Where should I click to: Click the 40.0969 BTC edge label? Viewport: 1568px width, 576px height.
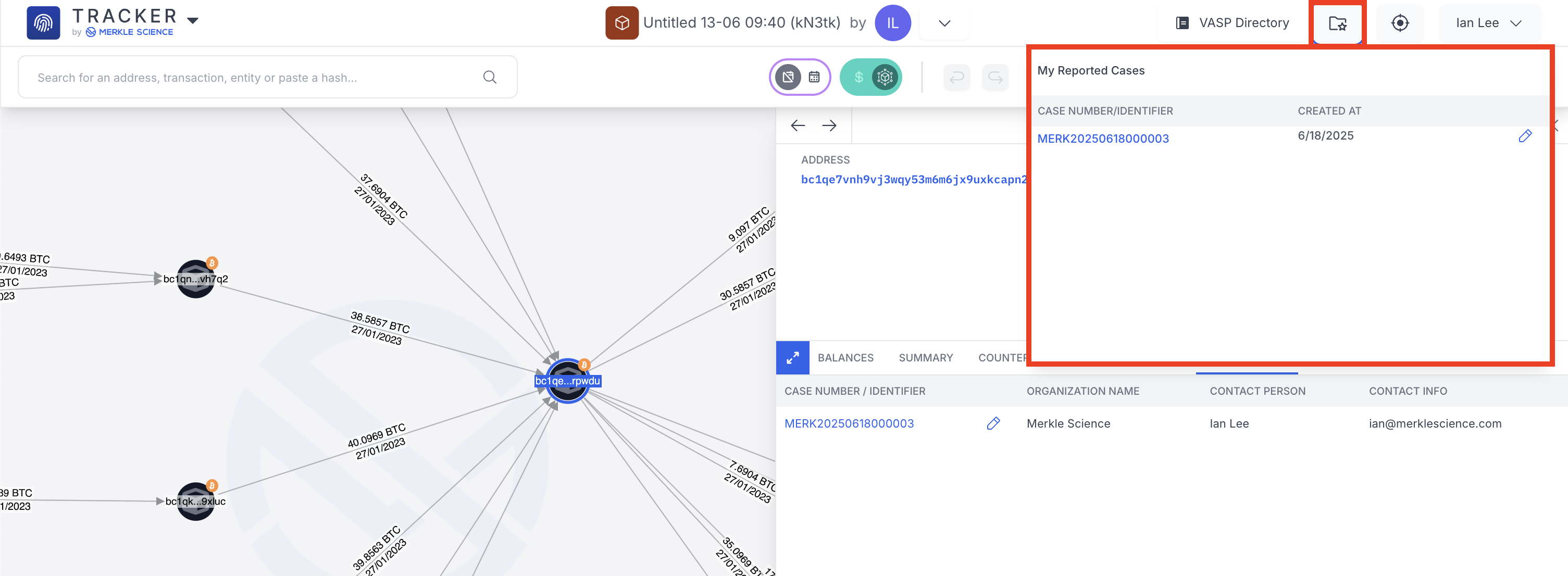[x=376, y=435]
